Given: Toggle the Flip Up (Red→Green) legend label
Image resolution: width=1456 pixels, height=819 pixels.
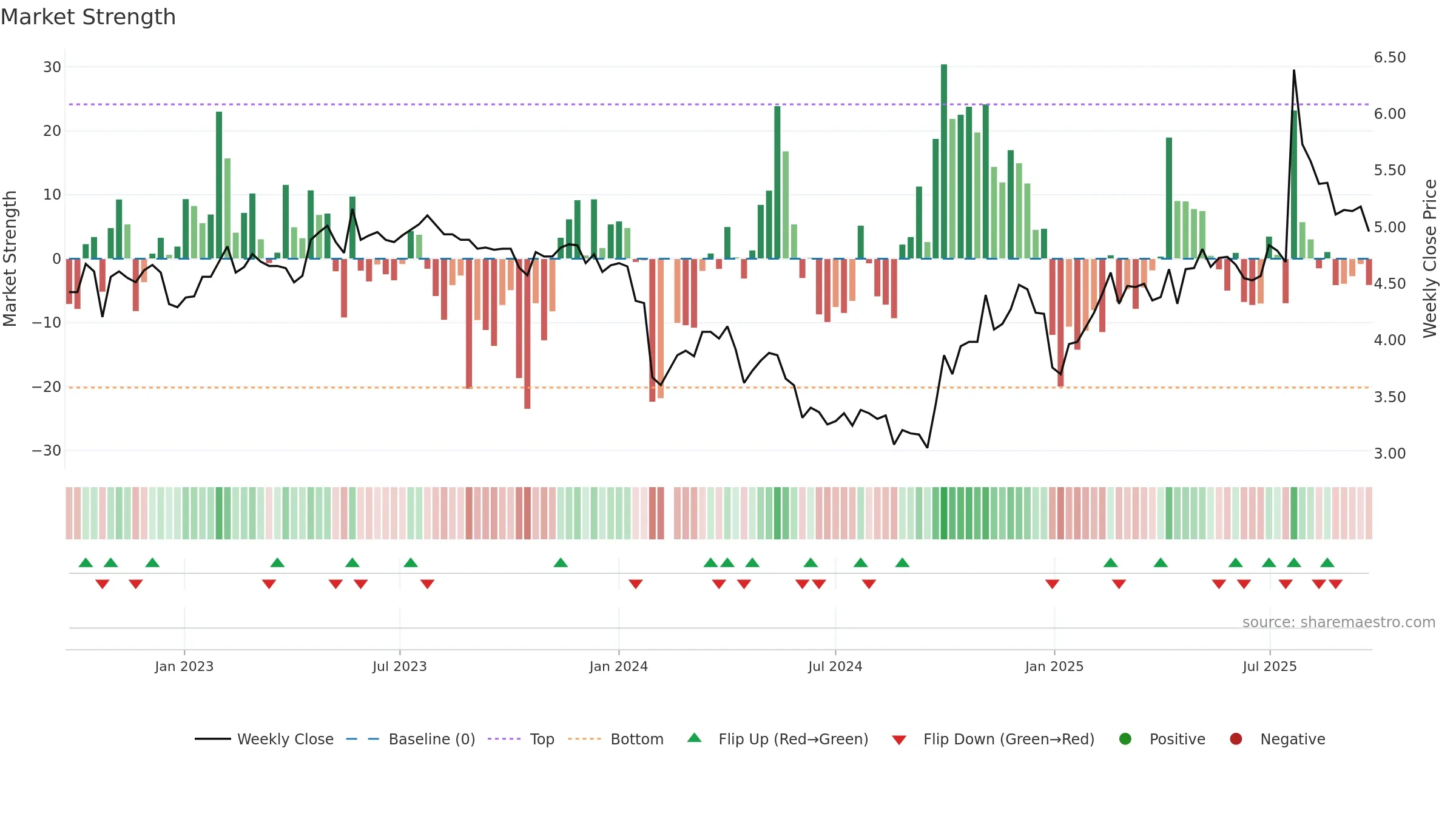Looking at the screenshot, I should click(x=794, y=739).
